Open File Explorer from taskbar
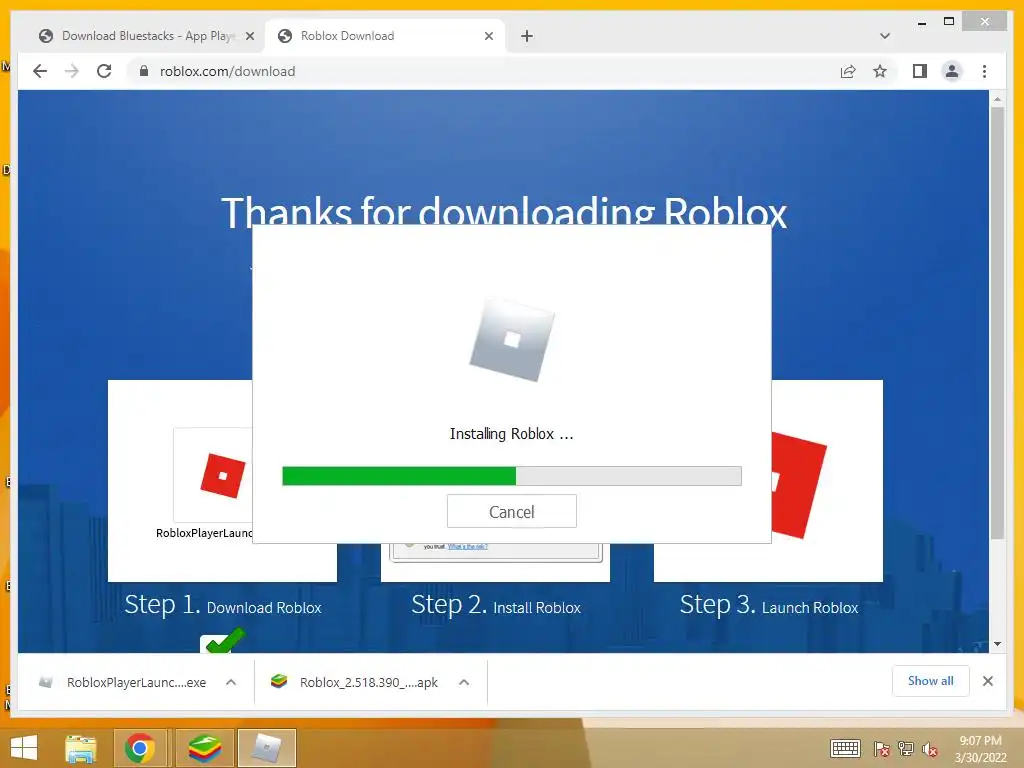The height and width of the screenshot is (768, 1024). [81, 748]
